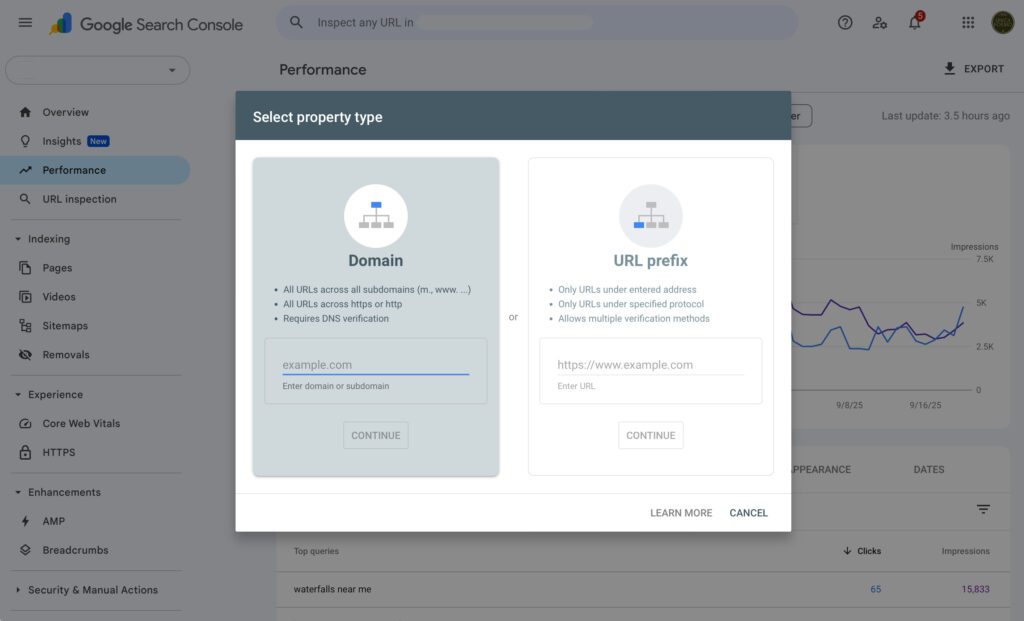Click the Export button
Image resolution: width=1024 pixels, height=621 pixels.
[x=973, y=69]
